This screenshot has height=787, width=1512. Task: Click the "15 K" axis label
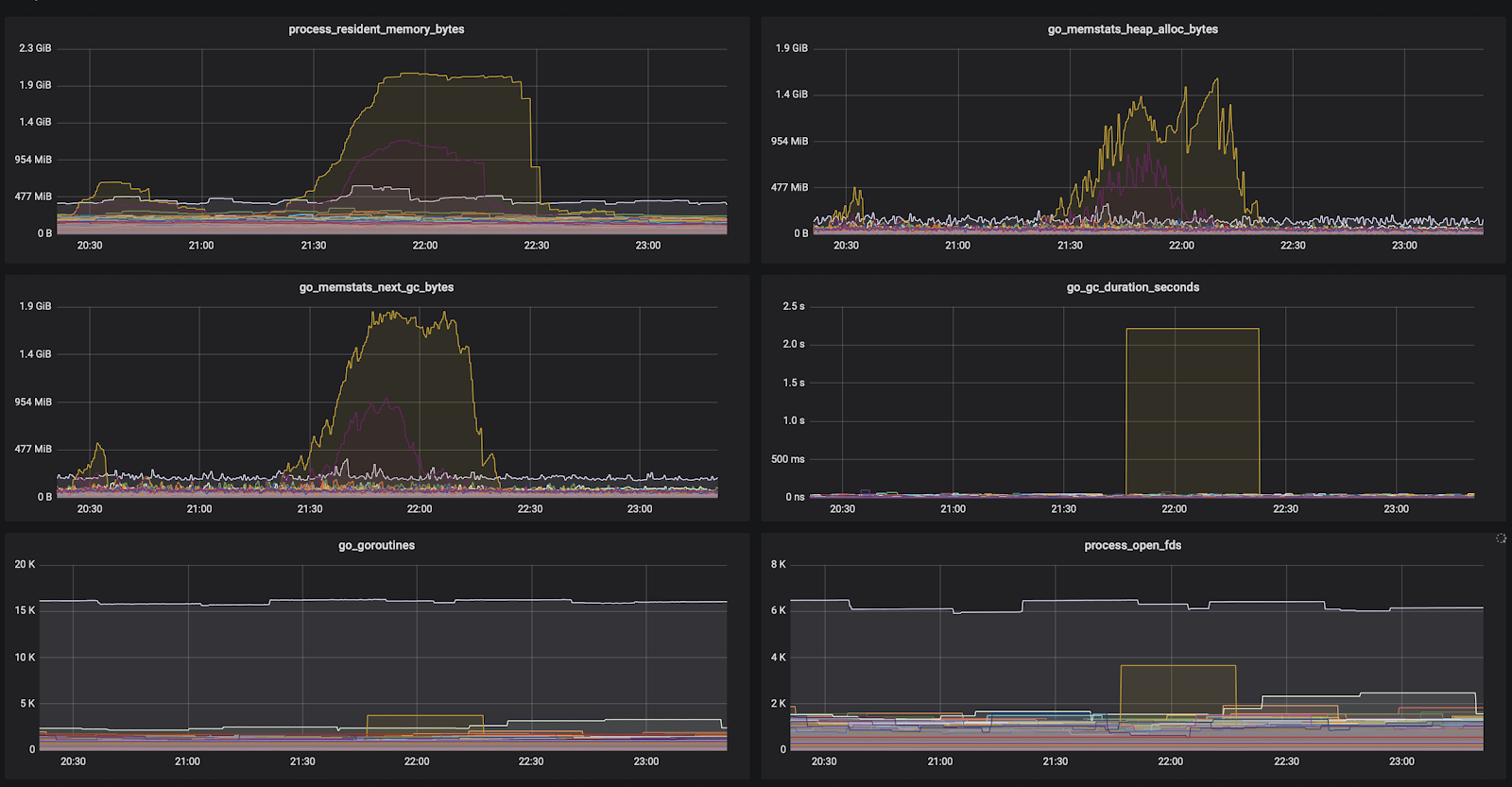(x=25, y=610)
